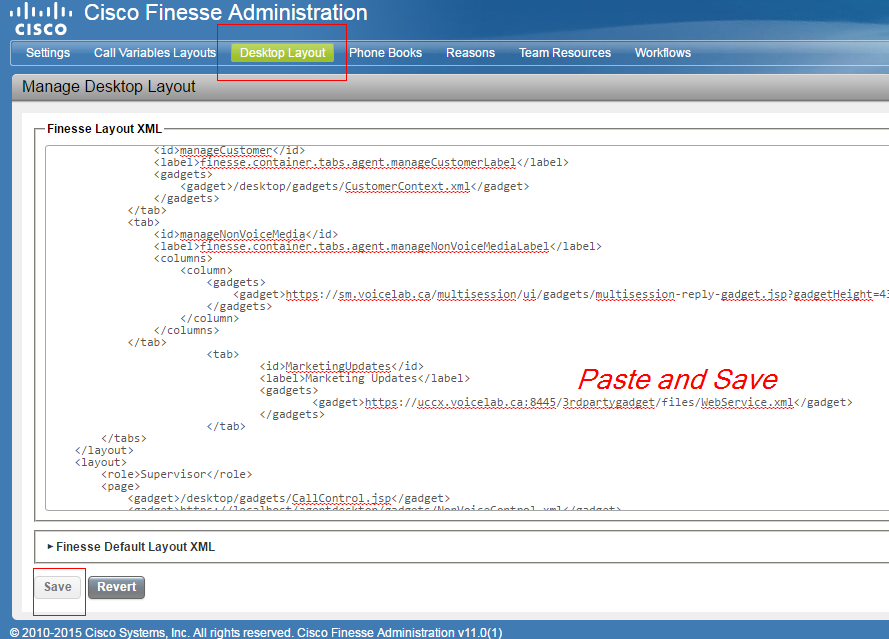Screen dimensions: 889x639
Task: Click the CustomerContext.xml gadget line
Action: pos(354,187)
